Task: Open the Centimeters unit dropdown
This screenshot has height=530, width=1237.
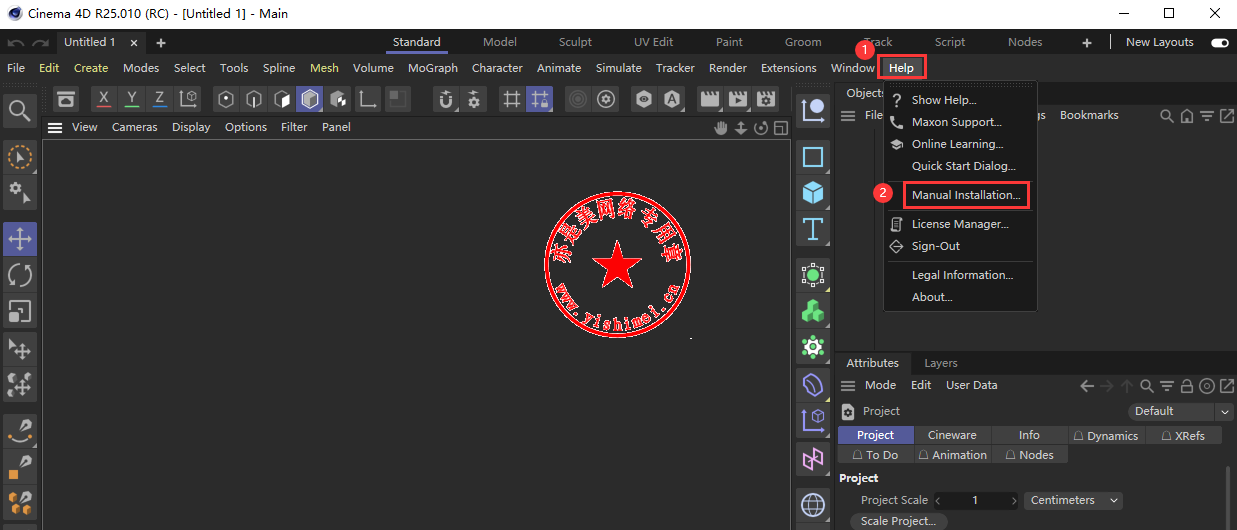Action: [x=1073, y=500]
